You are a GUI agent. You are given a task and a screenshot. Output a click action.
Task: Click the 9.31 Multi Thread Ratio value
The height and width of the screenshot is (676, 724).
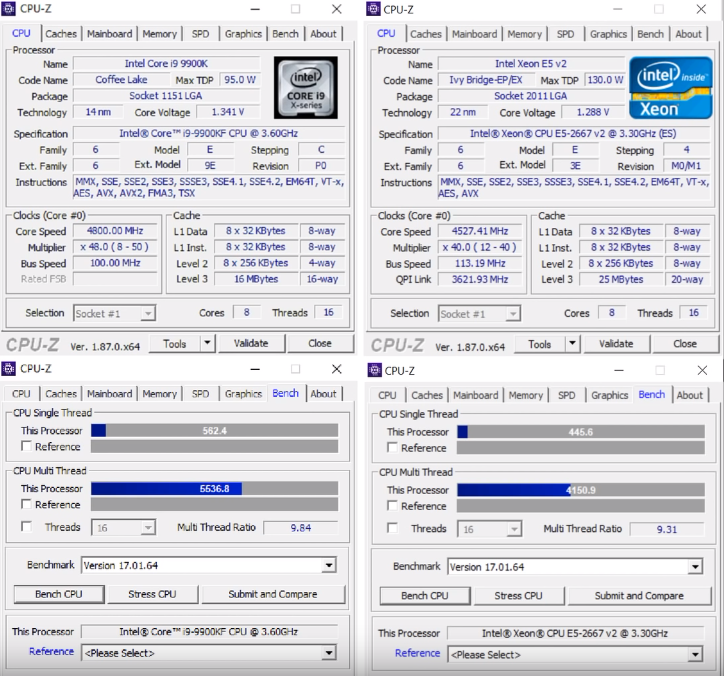667,529
